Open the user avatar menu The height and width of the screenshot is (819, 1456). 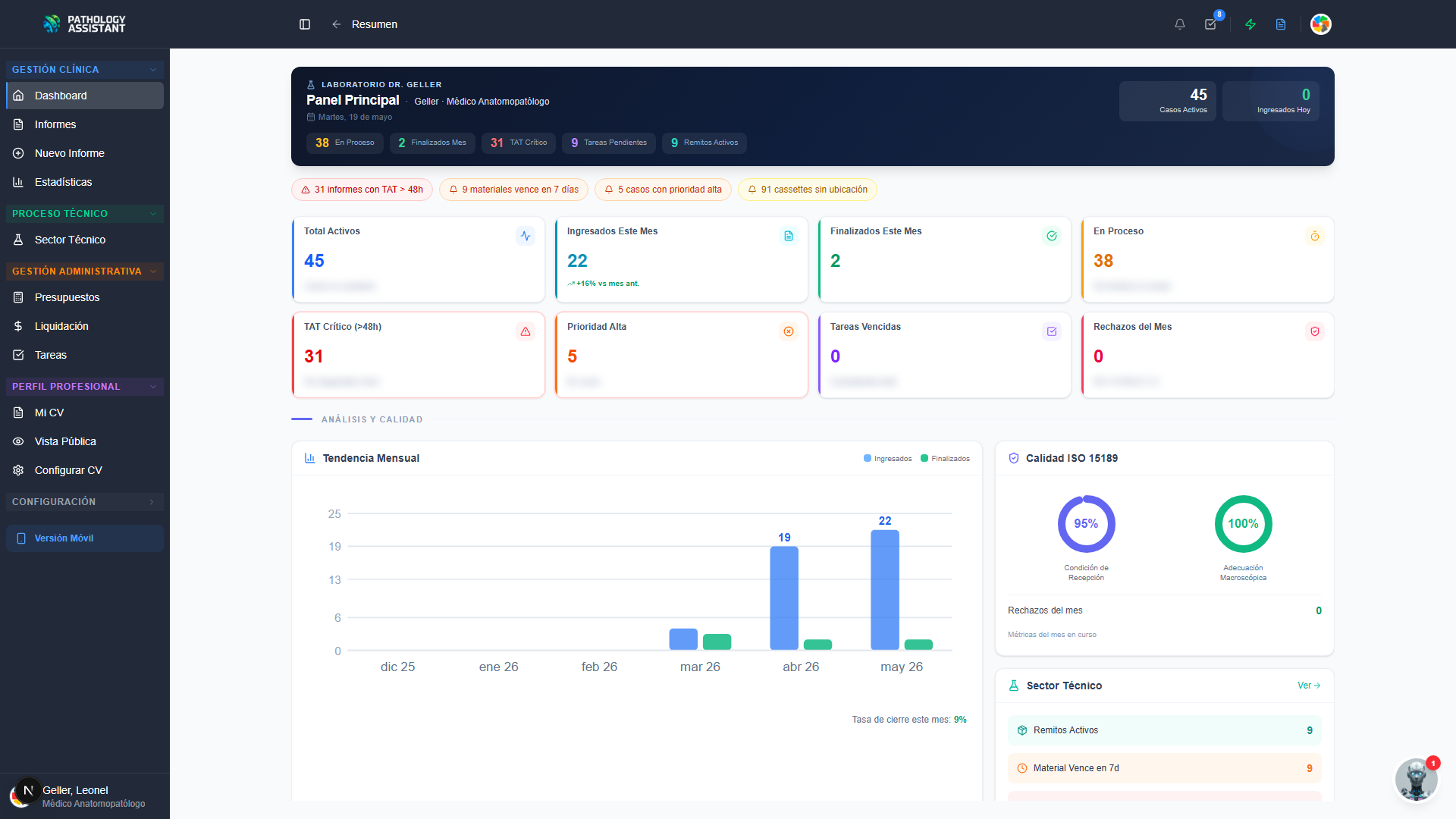pos(1321,24)
